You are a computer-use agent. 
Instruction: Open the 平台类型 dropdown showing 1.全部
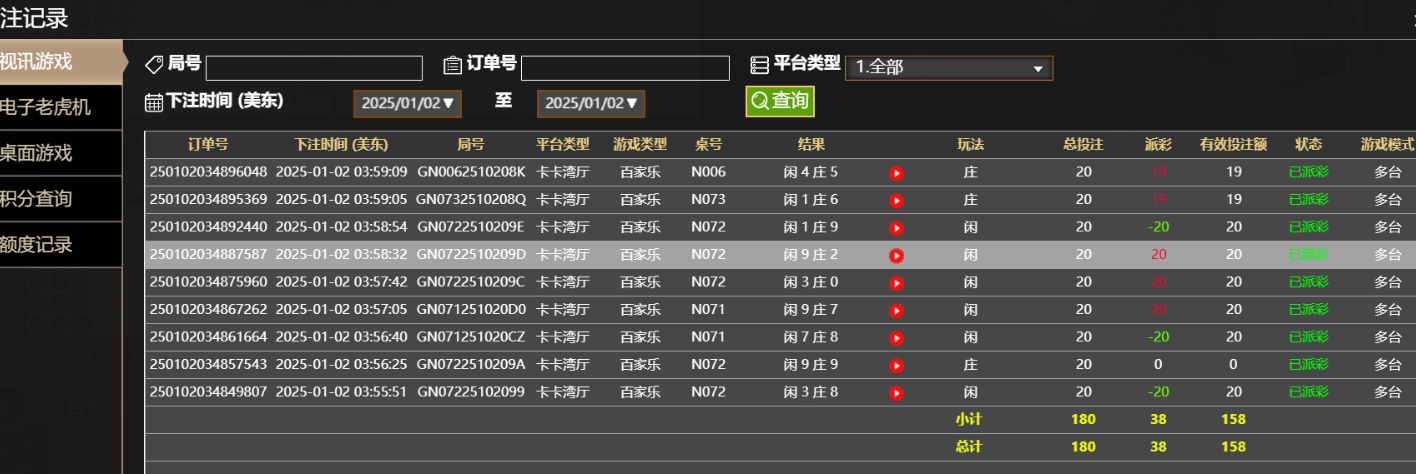pos(948,68)
